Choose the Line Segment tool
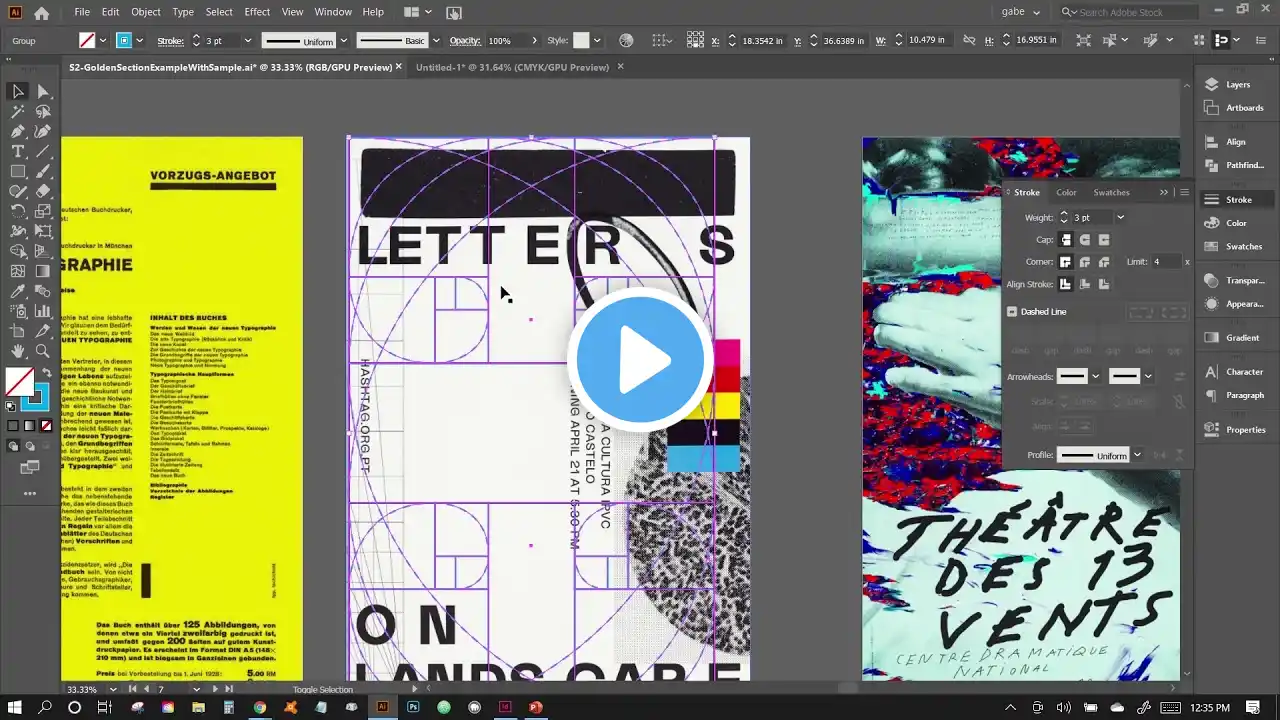This screenshot has width=1280, height=720. (43, 151)
